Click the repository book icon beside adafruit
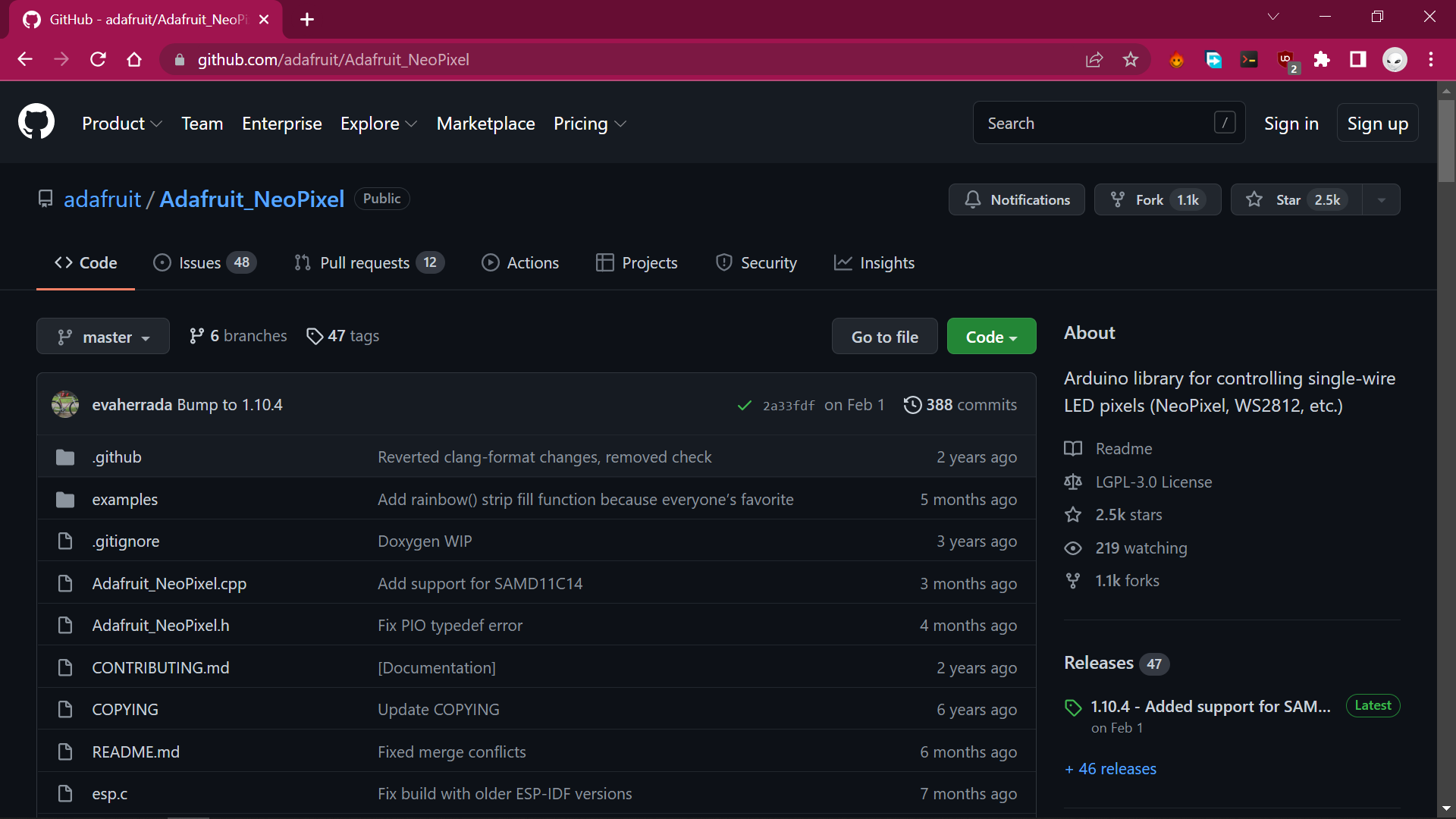 (x=45, y=199)
